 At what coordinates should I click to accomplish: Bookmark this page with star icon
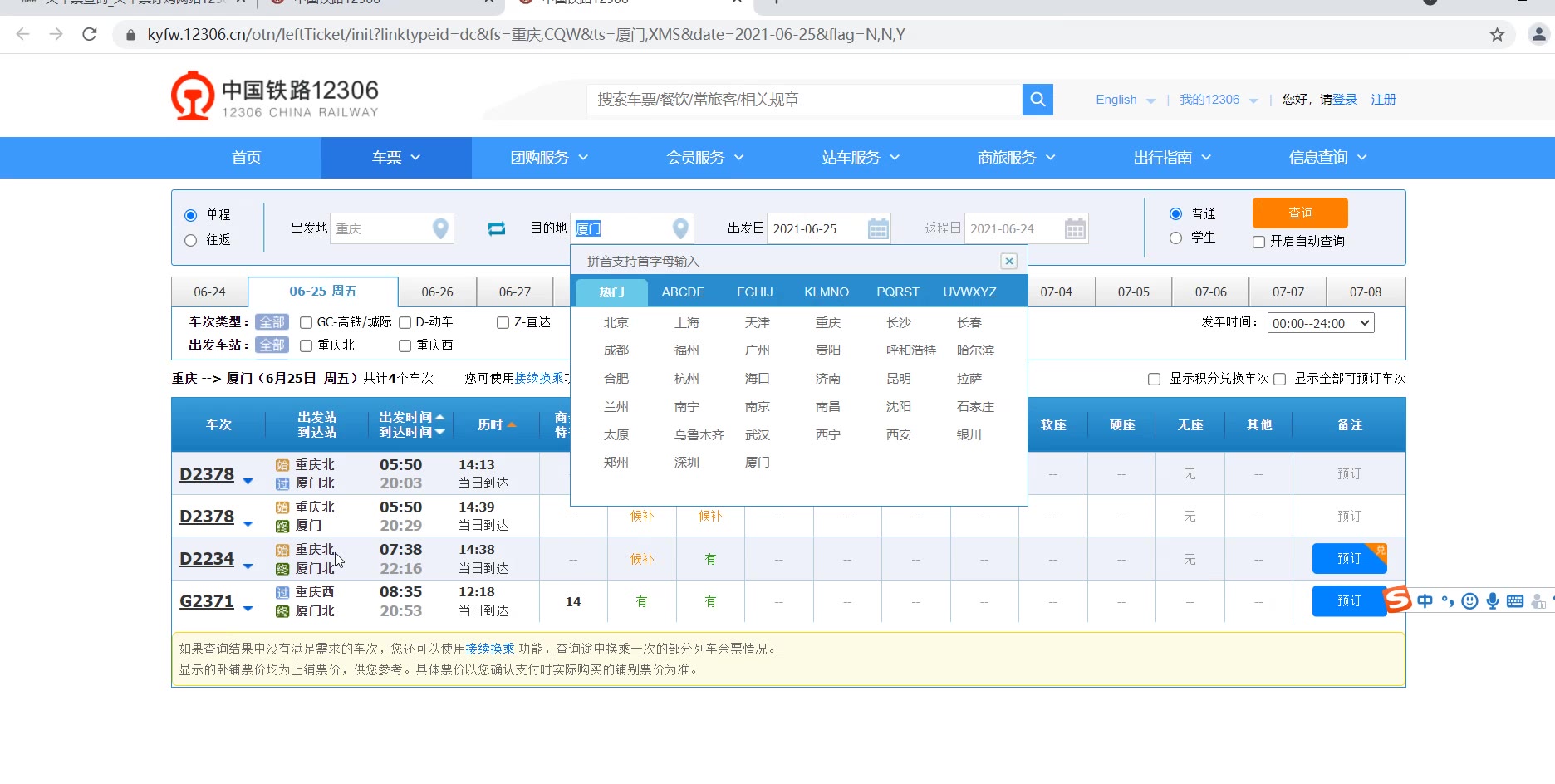pyautogui.click(x=1497, y=35)
